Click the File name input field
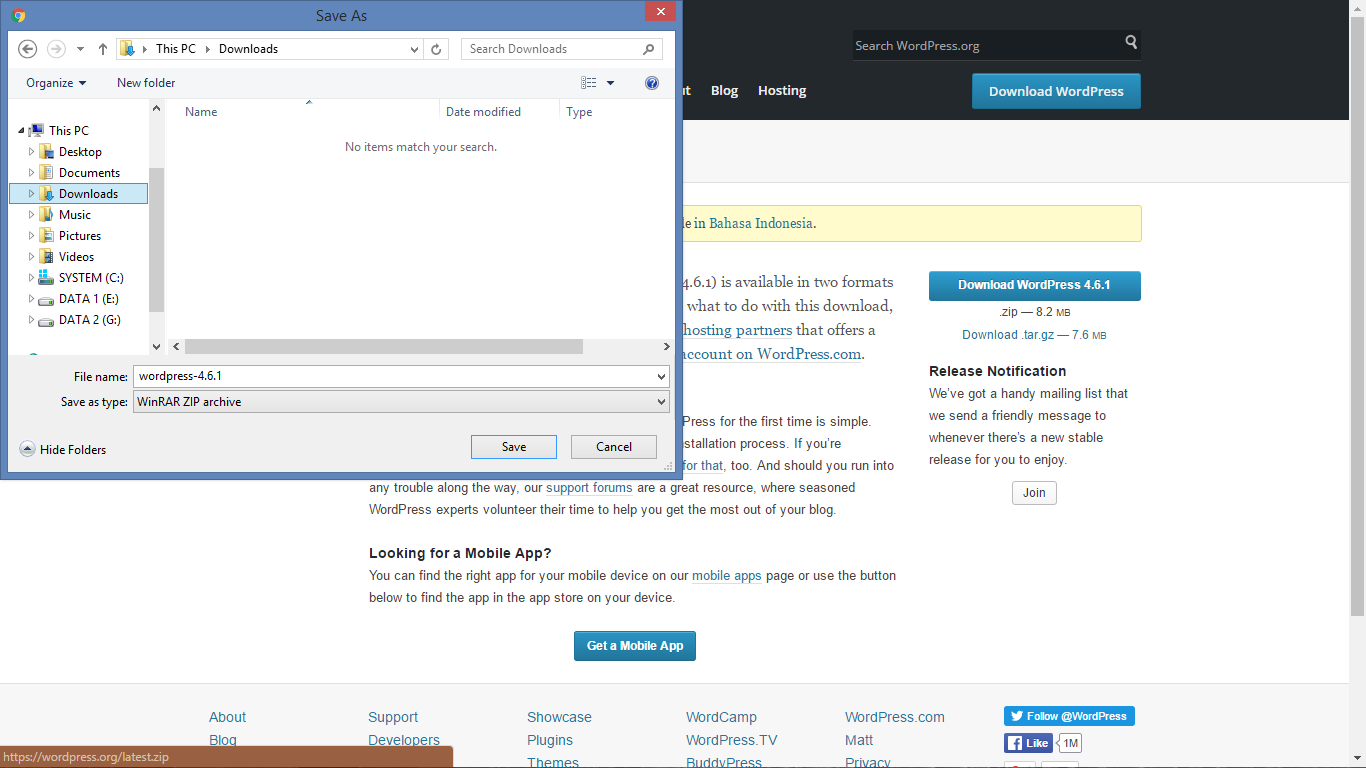Image resolution: width=1366 pixels, height=768 pixels. click(394, 376)
